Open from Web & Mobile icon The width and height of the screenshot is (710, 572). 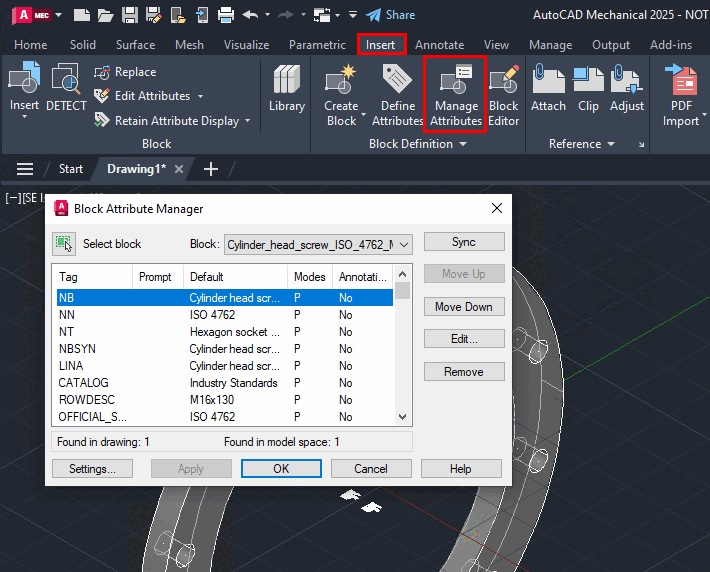pyautogui.click(x=178, y=15)
